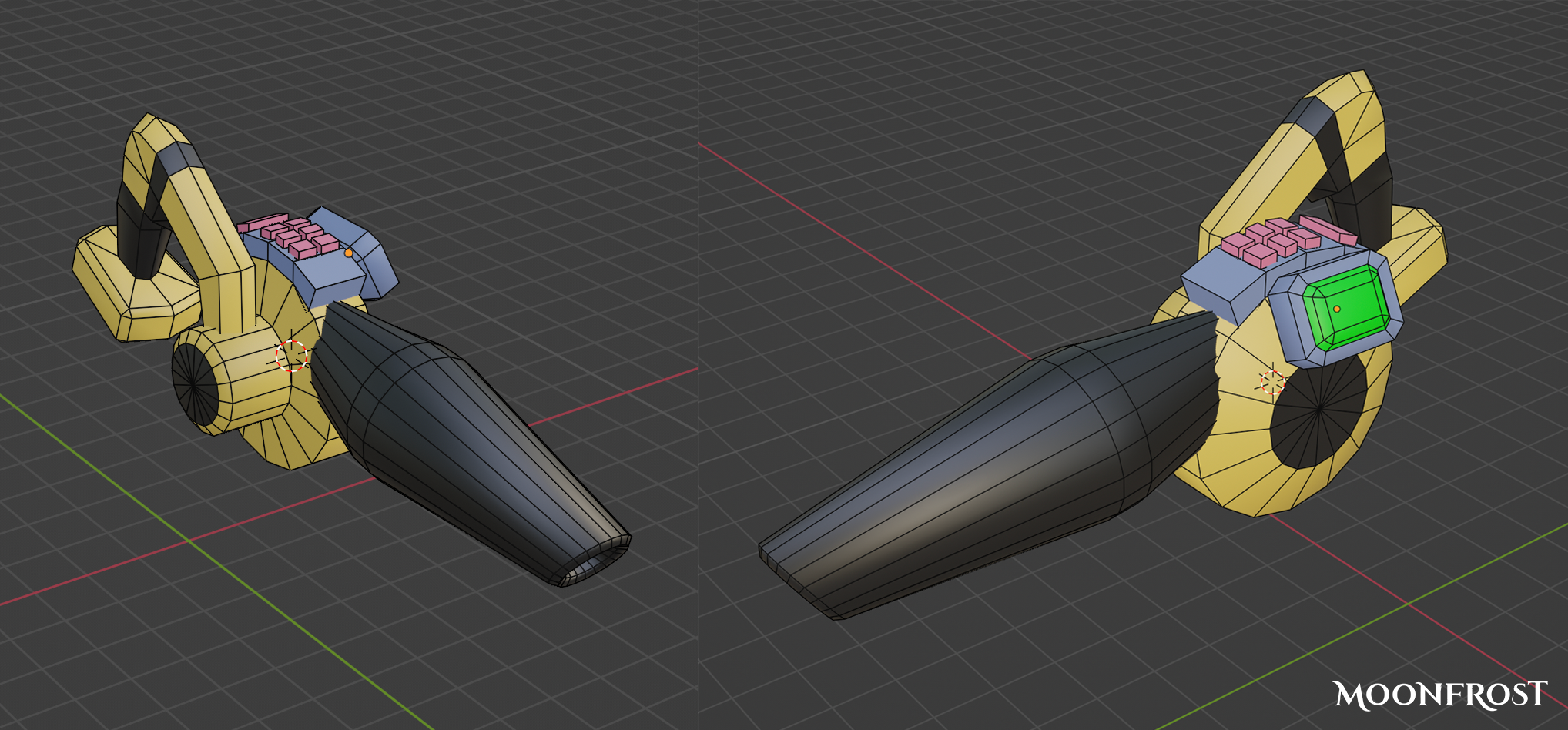The width and height of the screenshot is (1568, 730).
Task: Click the 3D cursor in the left viewport
Action: [x=292, y=355]
